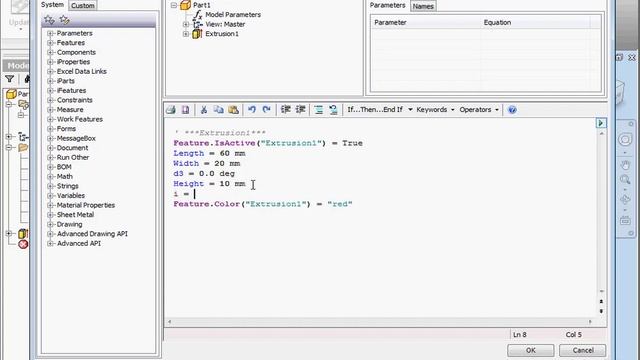This screenshot has height=360, width=640.
Task: Click the editor vertical scrollbar down arrow
Action: click(x=601, y=291)
